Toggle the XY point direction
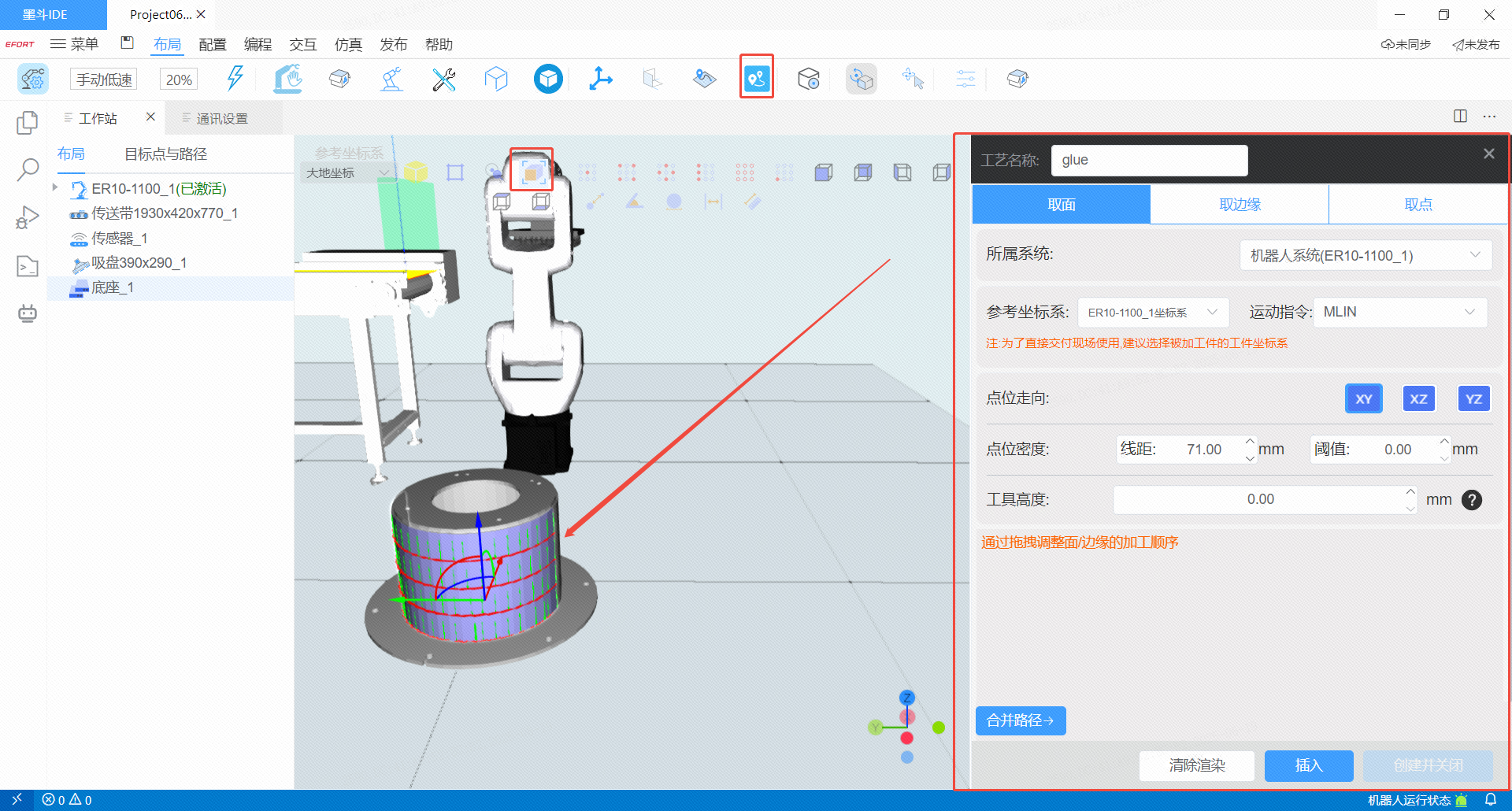This screenshot has width=1512, height=811. (1364, 399)
